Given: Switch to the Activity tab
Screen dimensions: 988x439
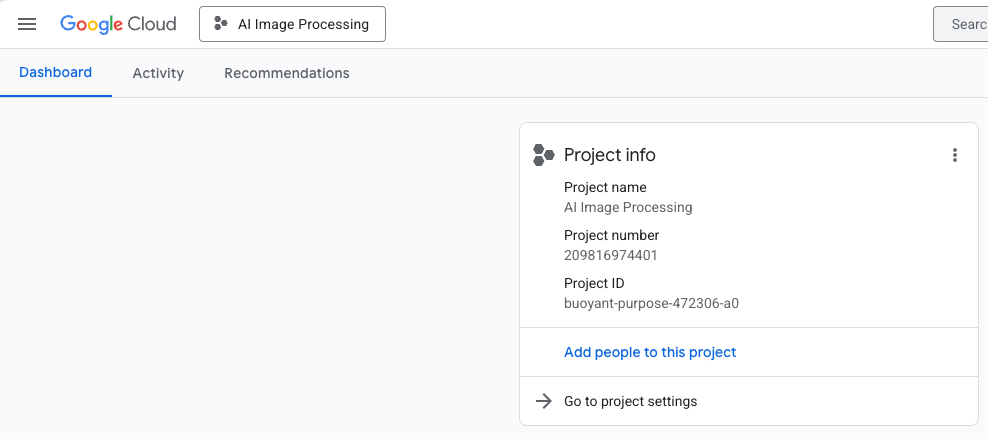Looking at the screenshot, I should coord(158,73).
